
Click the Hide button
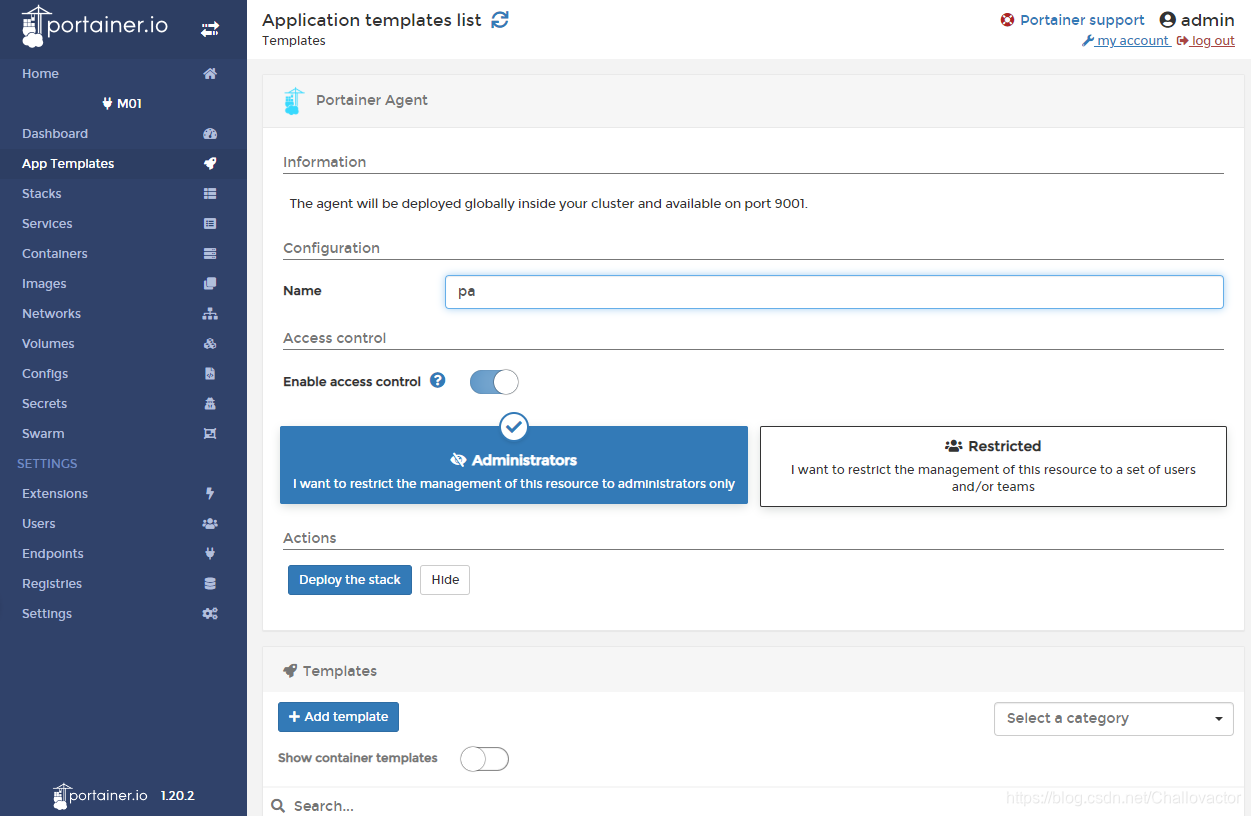point(445,580)
